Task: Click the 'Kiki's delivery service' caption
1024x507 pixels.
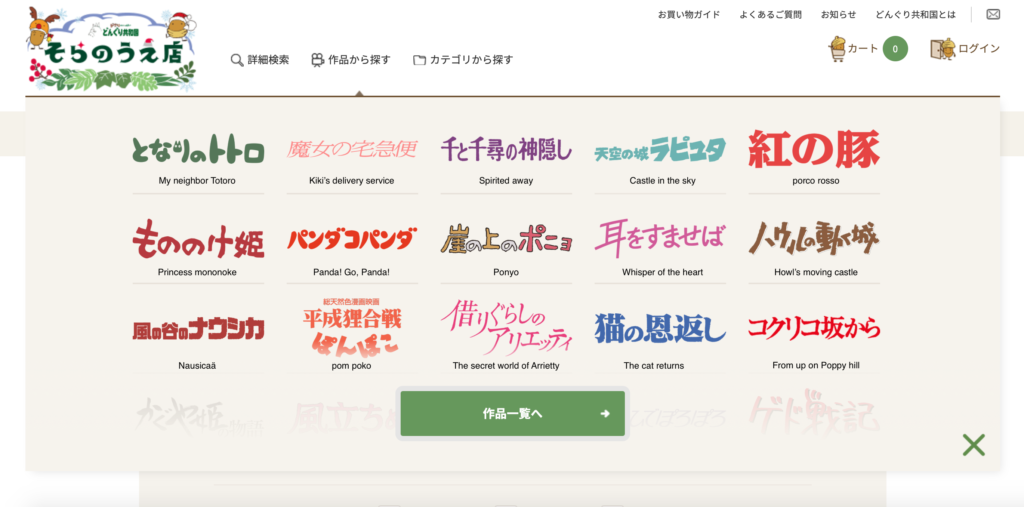Action: tap(351, 181)
